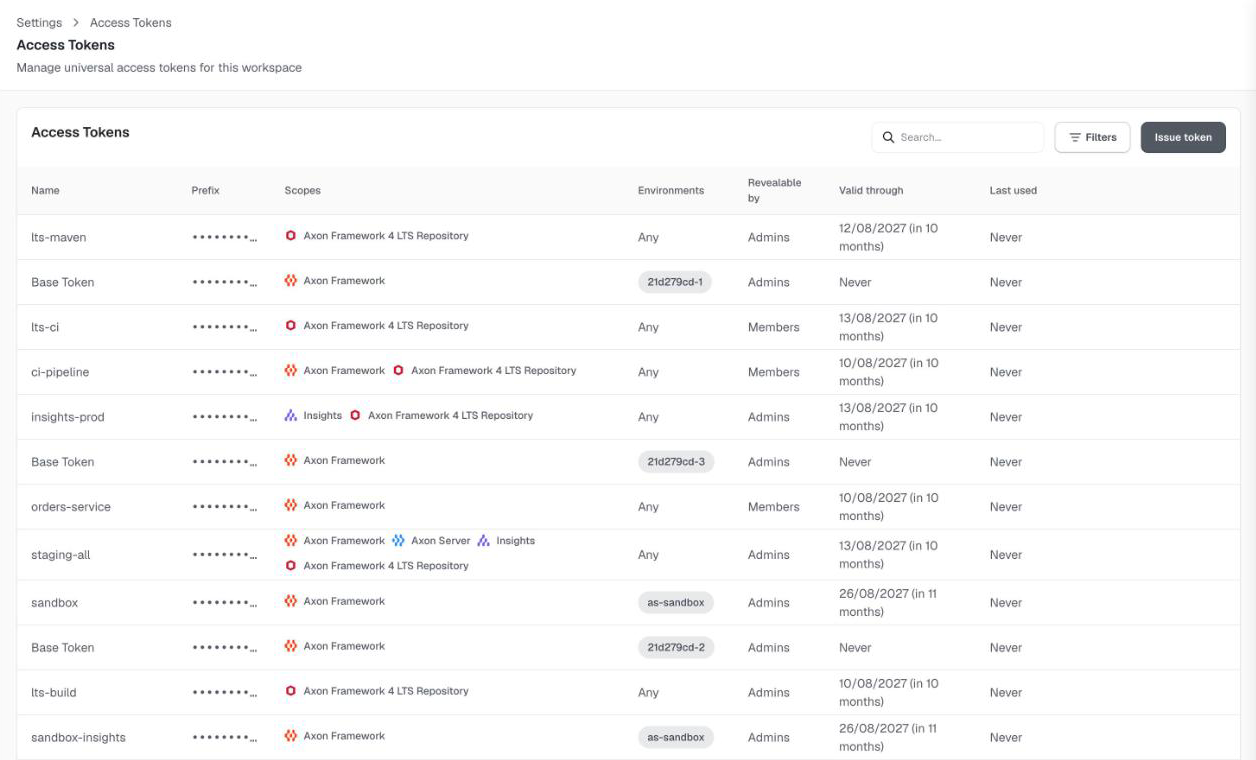The height and width of the screenshot is (760, 1256).
Task: Click Axon Framework icon in sandbox-insights row
Action: coord(291,736)
